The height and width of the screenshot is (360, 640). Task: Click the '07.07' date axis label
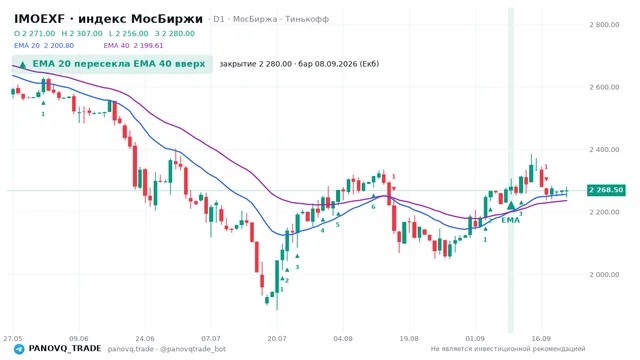click(x=211, y=338)
